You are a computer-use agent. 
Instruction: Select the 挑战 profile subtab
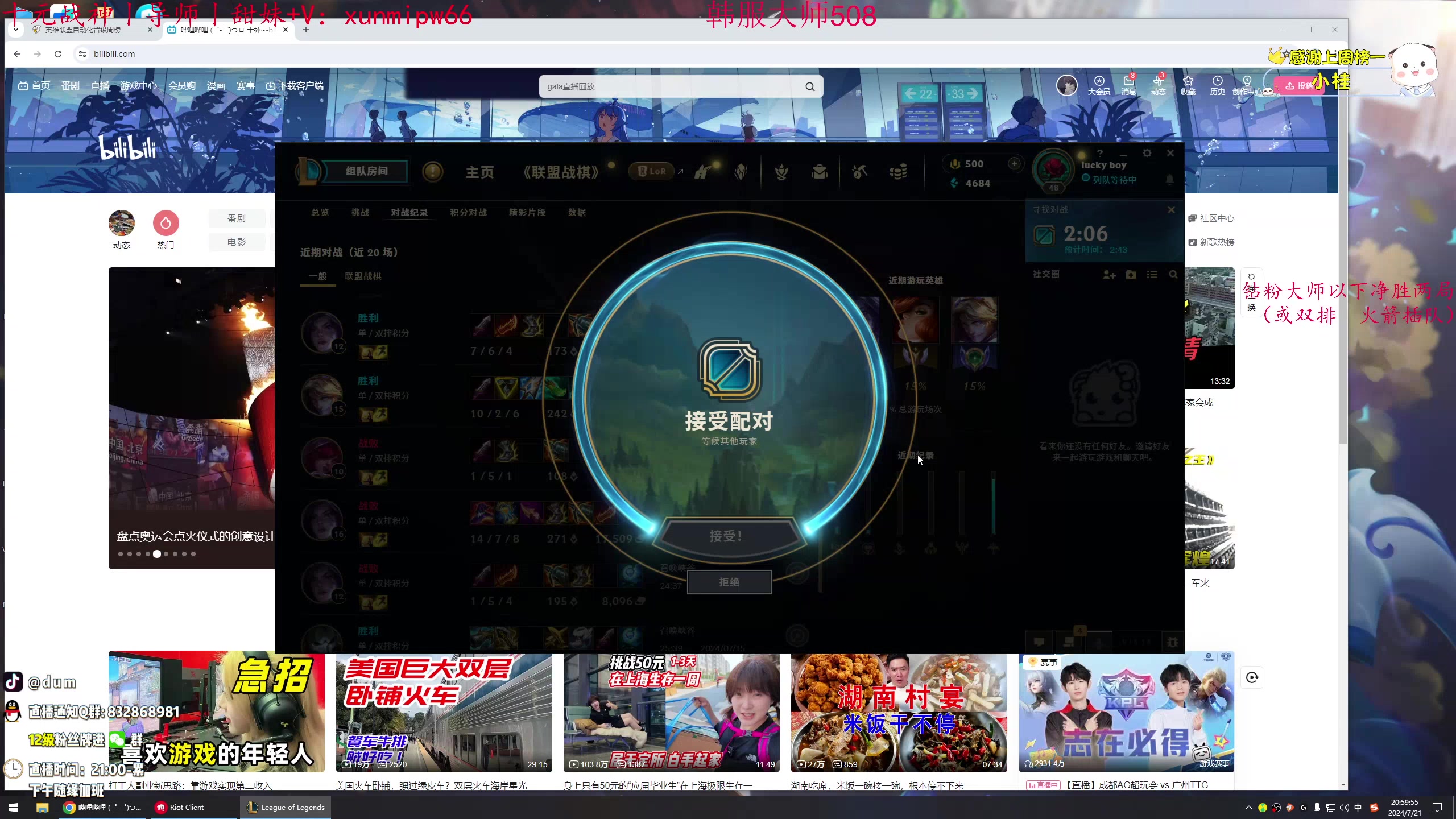[360, 212]
